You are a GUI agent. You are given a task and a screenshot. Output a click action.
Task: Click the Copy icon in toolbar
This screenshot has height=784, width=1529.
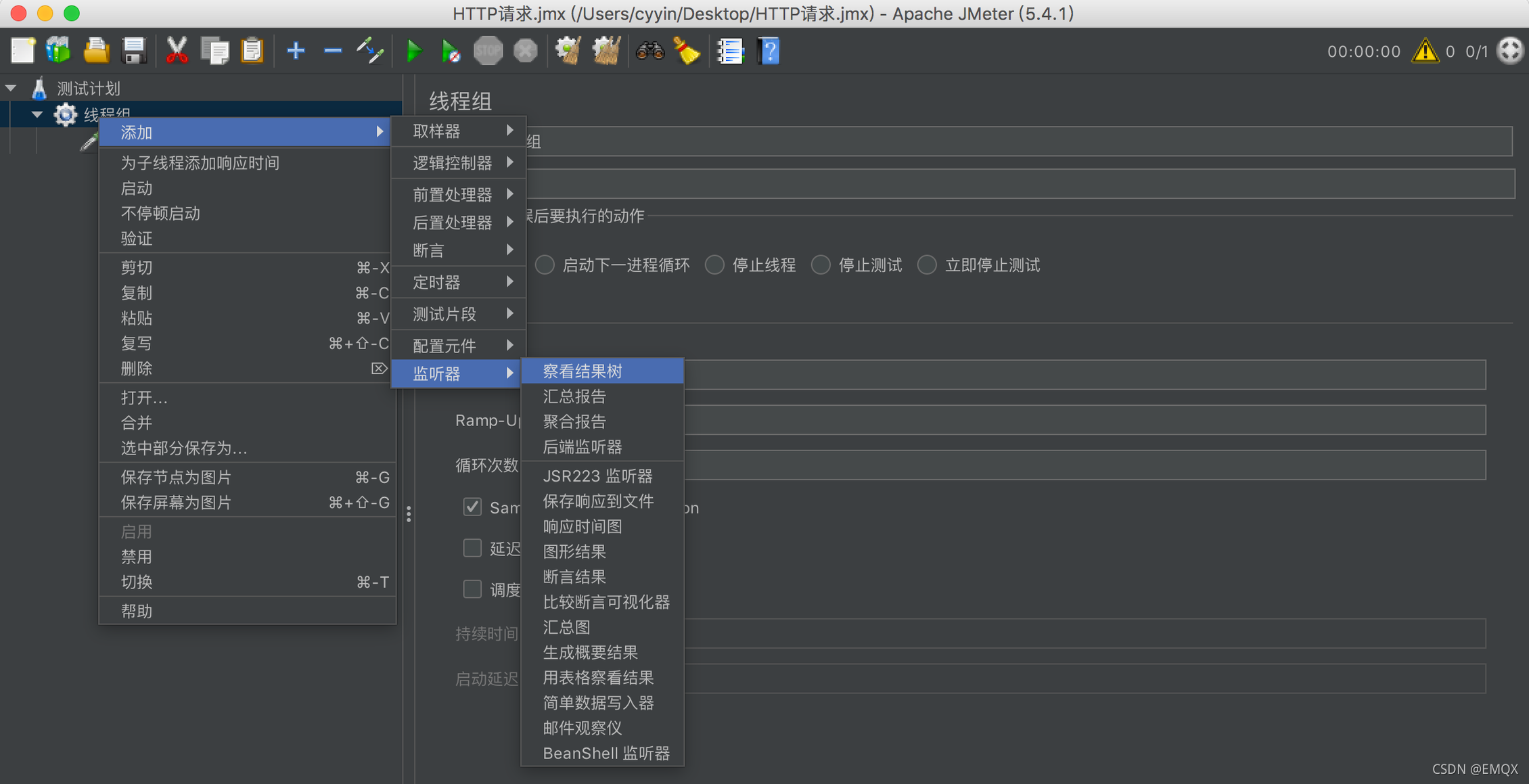coord(215,51)
